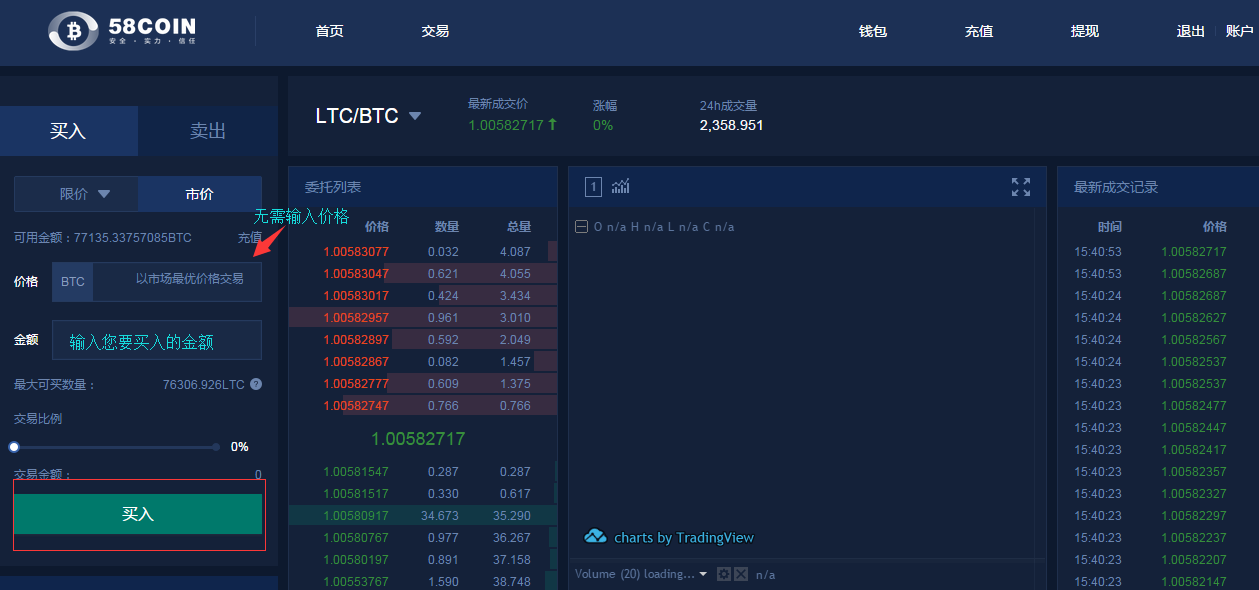
Task: Remove the Volume indicator with X icon
Action: coord(741,574)
